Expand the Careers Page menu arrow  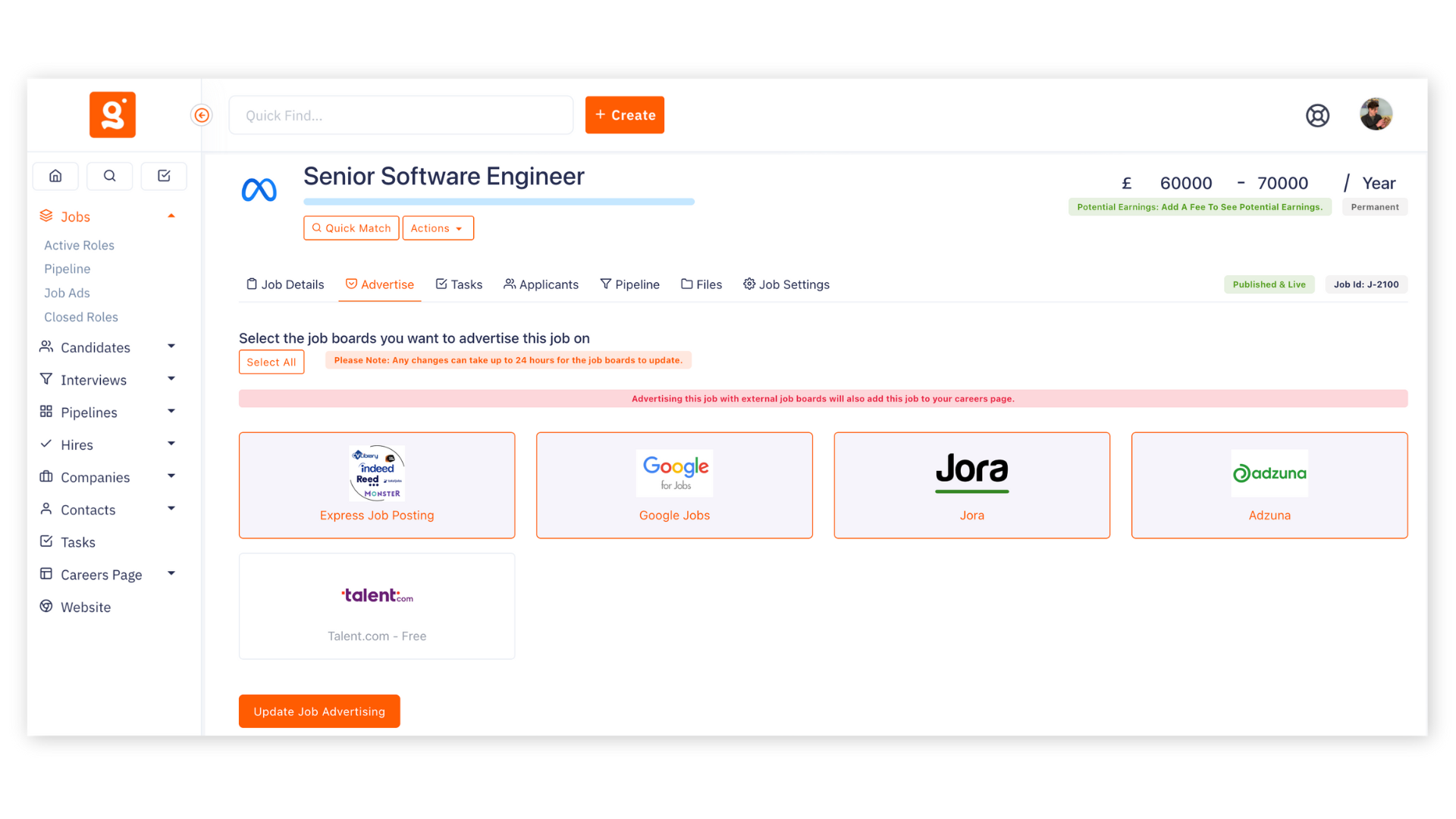(x=171, y=574)
